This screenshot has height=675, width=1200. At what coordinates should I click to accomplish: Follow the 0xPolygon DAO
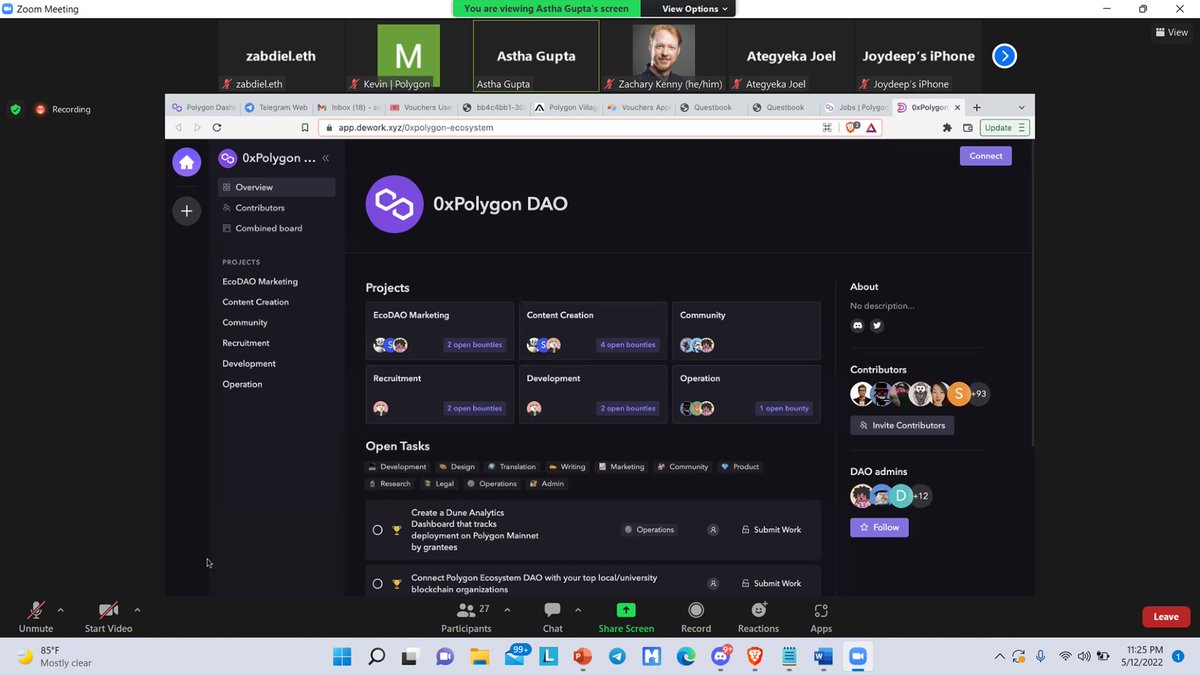pos(879,527)
